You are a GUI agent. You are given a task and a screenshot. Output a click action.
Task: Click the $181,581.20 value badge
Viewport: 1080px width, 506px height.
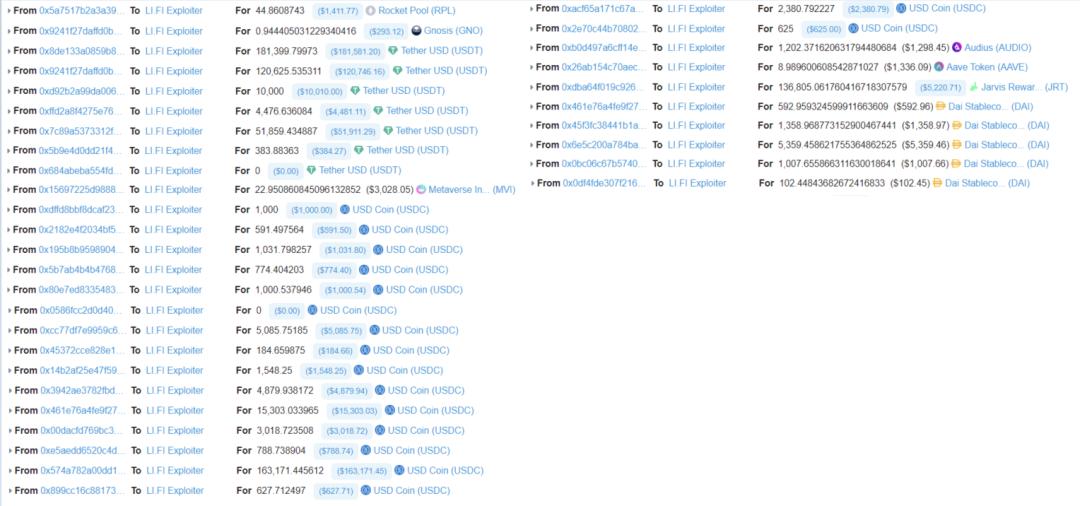(355, 52)
